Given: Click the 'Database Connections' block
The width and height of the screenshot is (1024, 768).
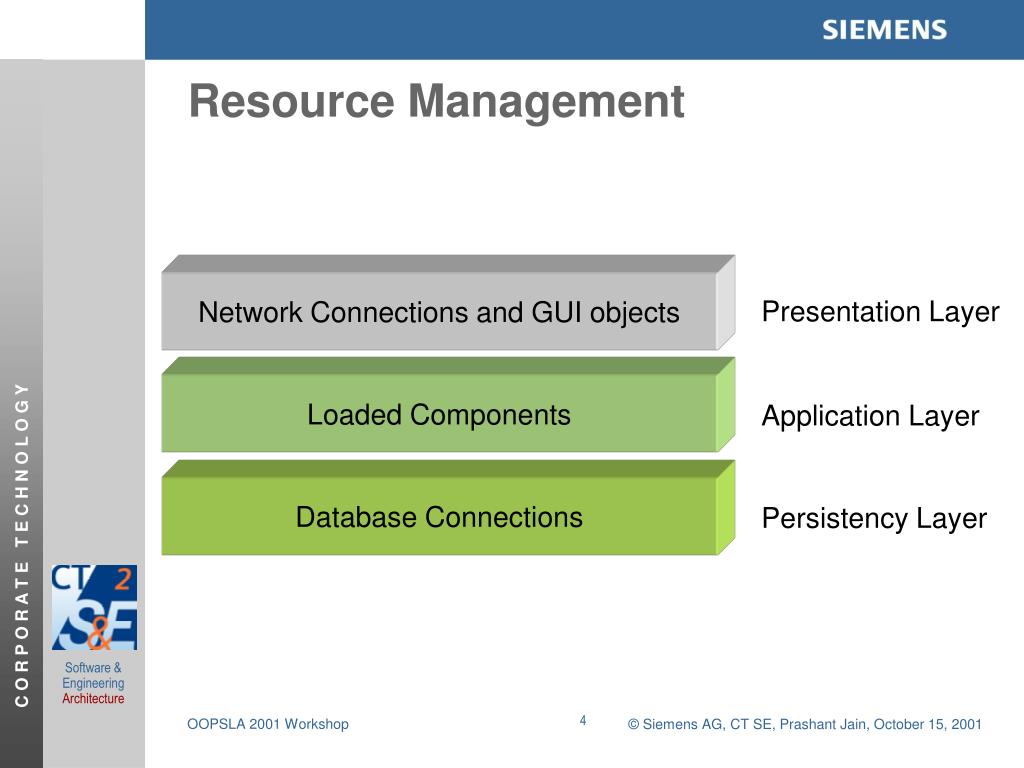Looking at the screenshot, I should 448,507.
